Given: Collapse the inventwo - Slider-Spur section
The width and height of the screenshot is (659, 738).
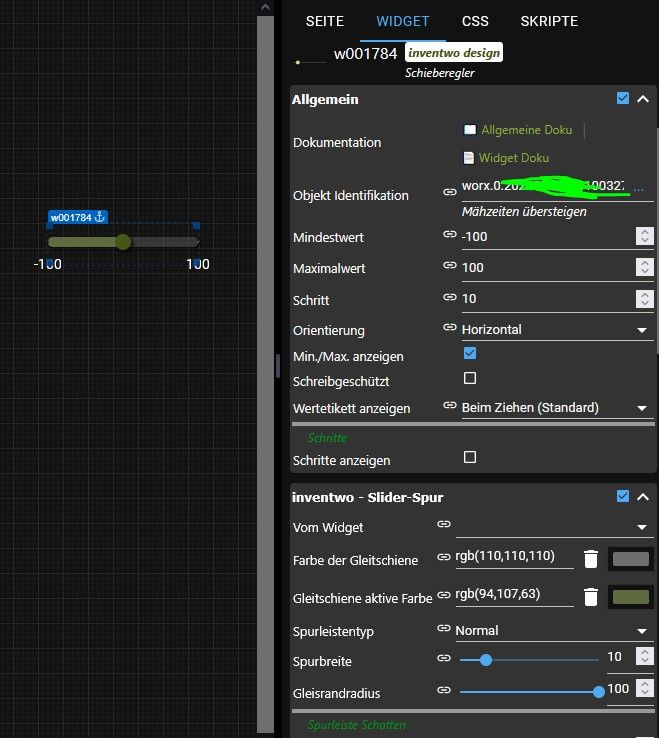Looking at the screenshot, I should (643, 497).
